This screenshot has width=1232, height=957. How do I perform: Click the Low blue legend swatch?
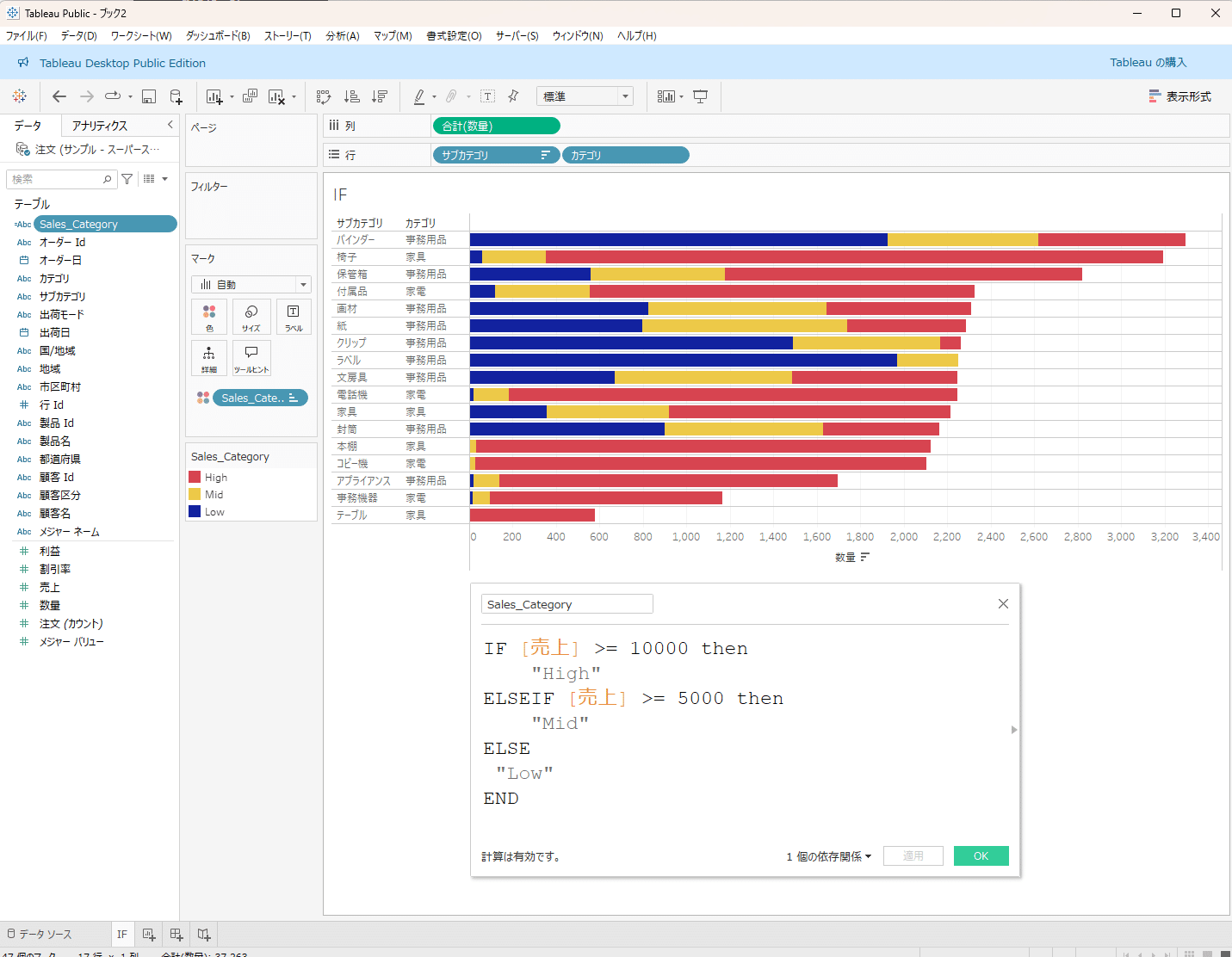click(x=195, y=512)
